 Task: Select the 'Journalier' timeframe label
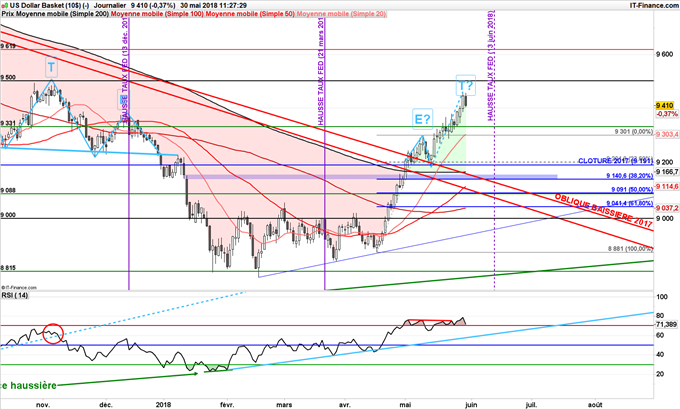[110, 6]
